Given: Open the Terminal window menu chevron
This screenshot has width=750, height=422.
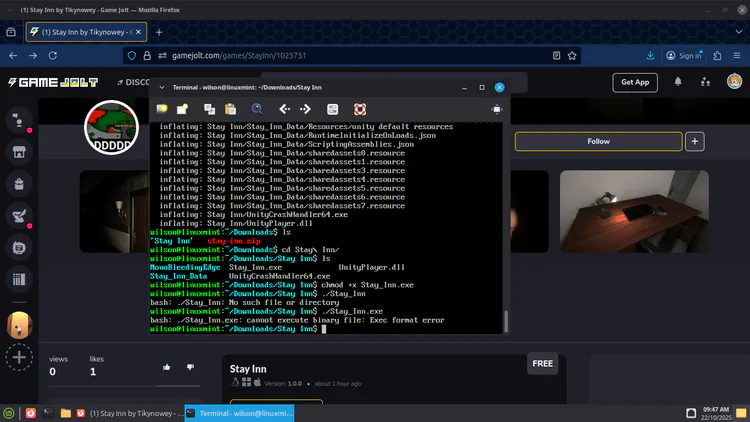Looking at the screenshot, I should pos(162,88).
